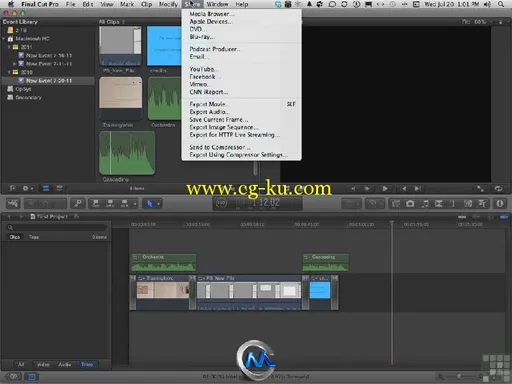The image size is (512, 384).
Task: Expand the New Event 7-11-11 item
Action: pyautogui.click(x=14, y=64)
